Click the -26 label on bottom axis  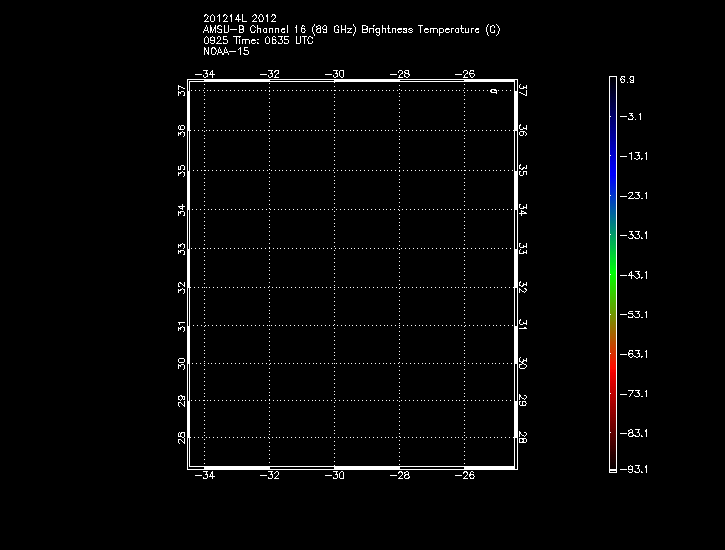[464, 476]
